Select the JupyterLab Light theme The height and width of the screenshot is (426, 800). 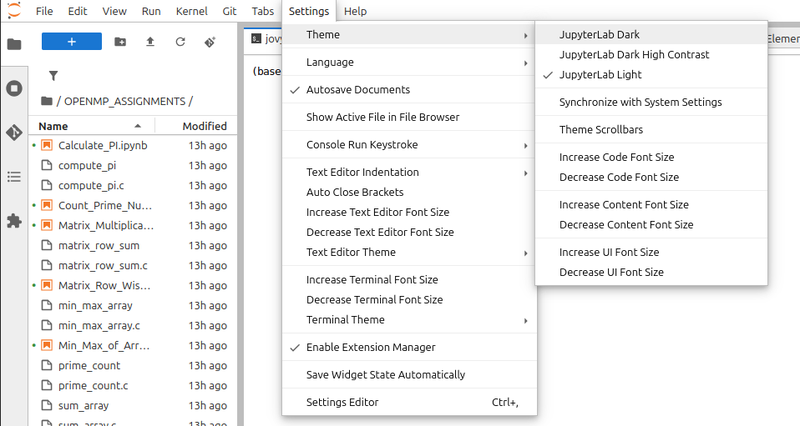click(x=600, y=75)
